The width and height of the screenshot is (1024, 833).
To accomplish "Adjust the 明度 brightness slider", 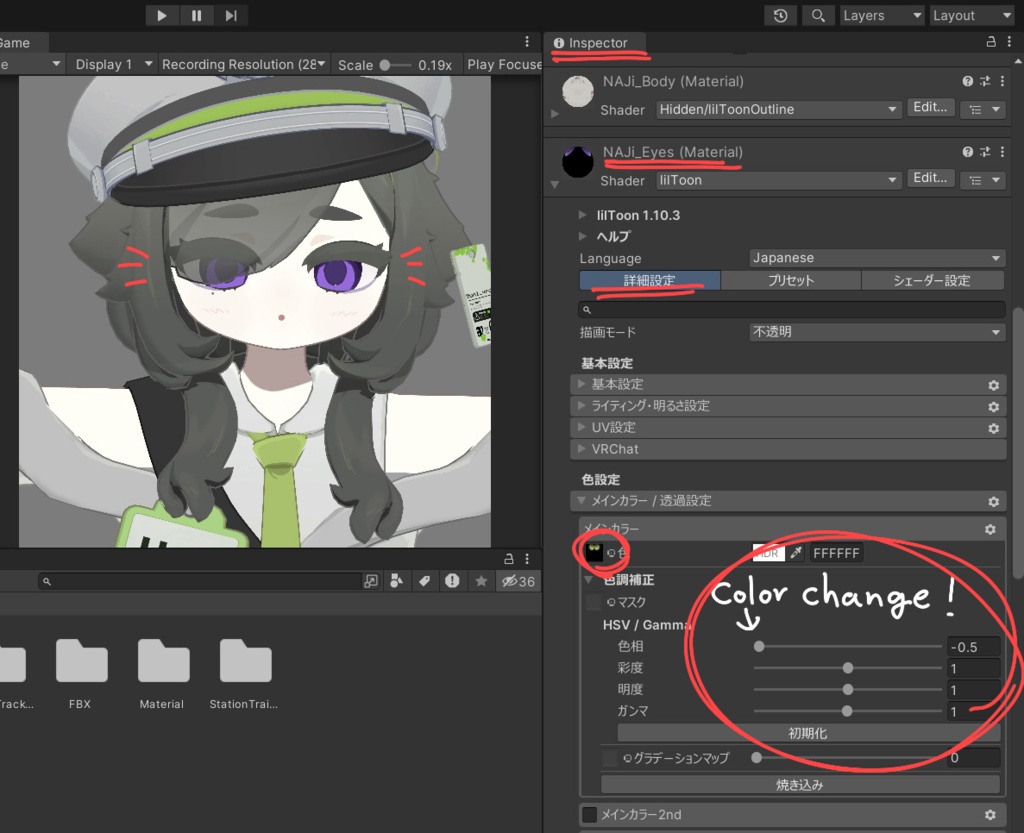I will pos(848,689).
